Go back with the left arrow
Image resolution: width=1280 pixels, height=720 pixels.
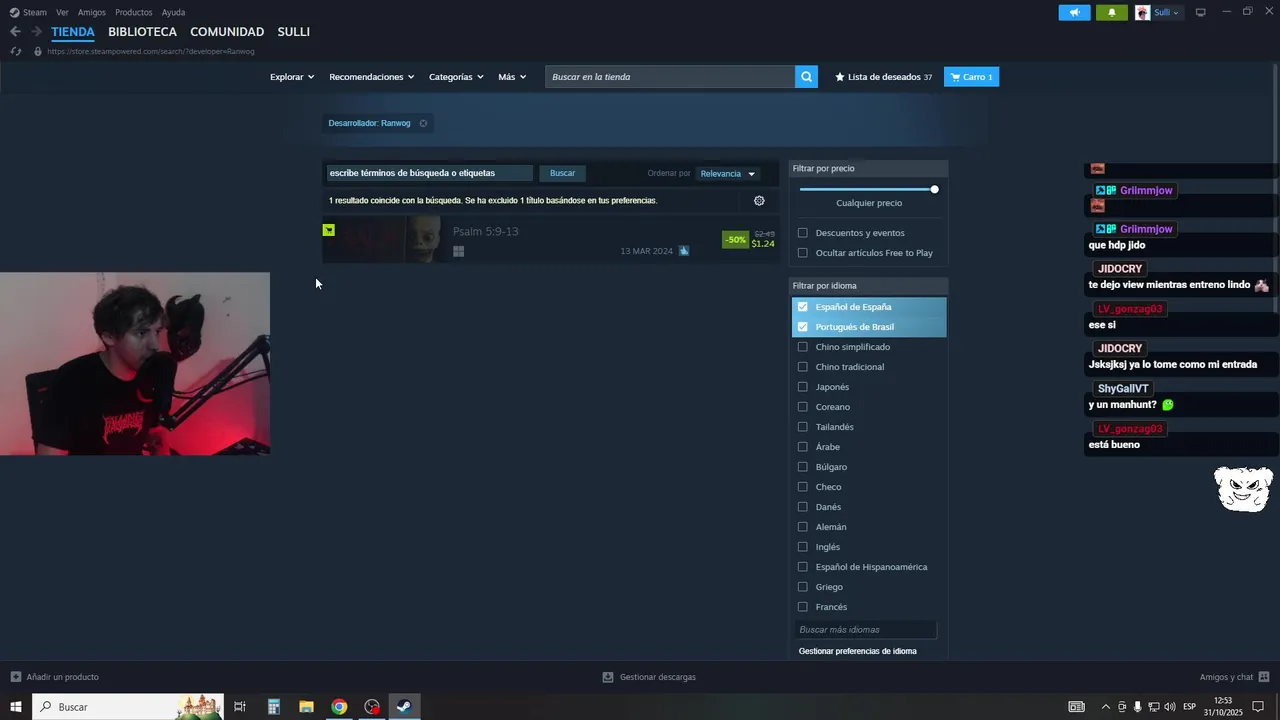pyautogui.click(x=15, y=32)
